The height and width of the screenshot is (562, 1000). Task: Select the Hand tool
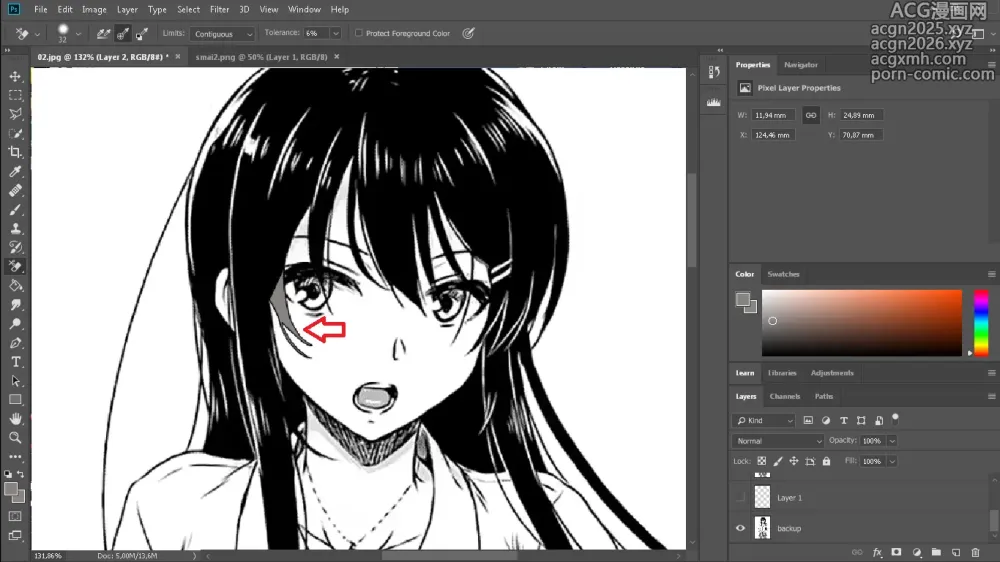tap(15, 418)
